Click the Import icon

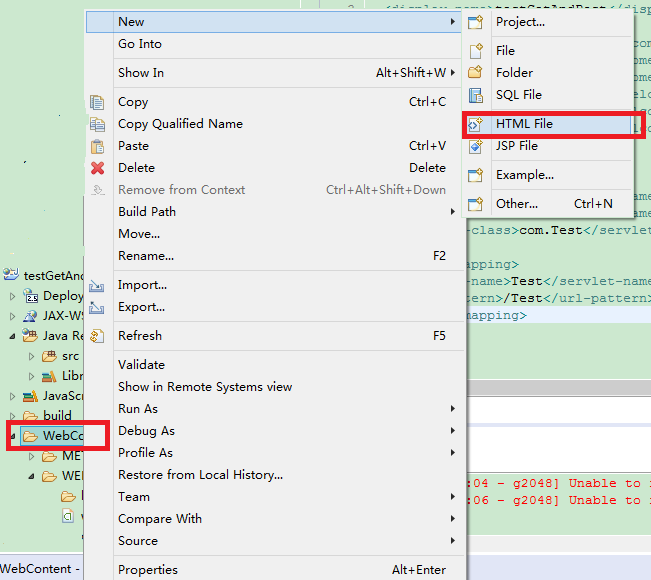point(96,286)
